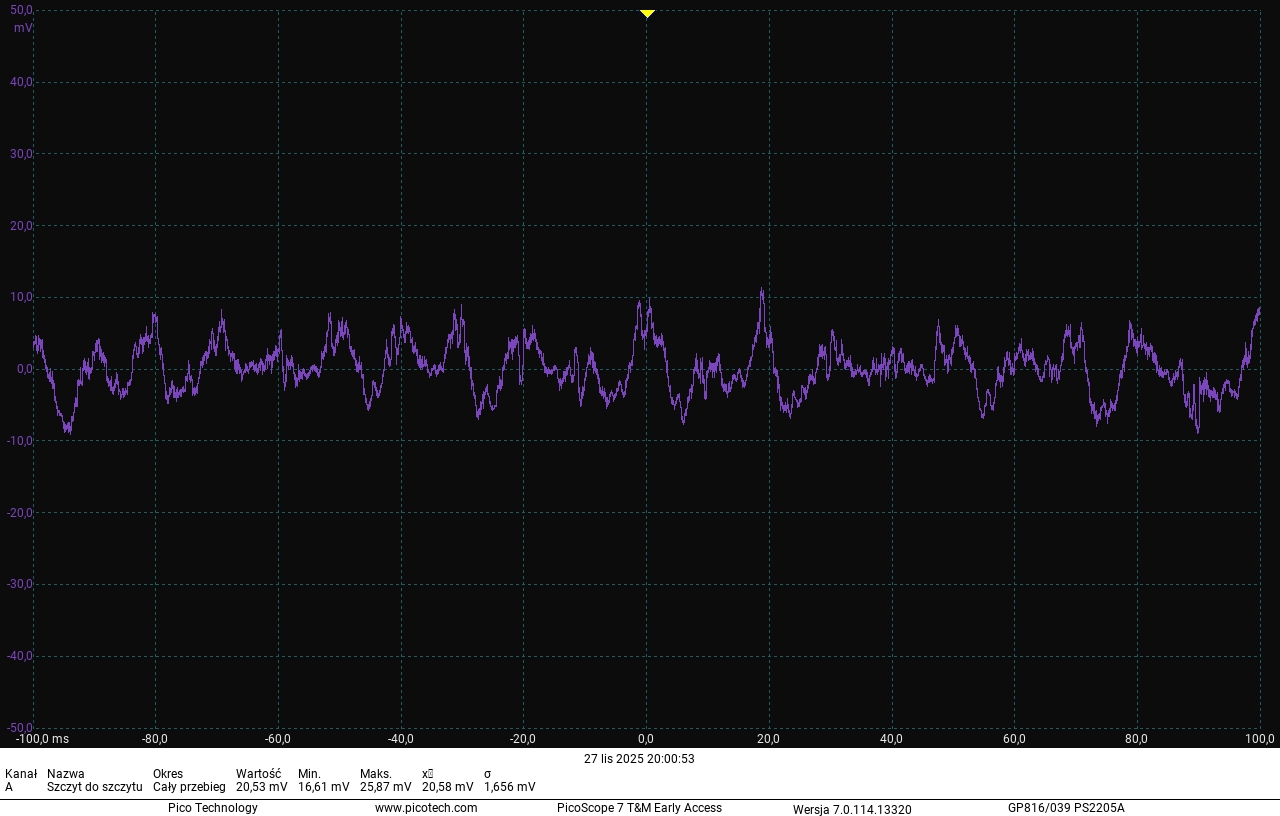Viewport: 1280px width, 816px height.
Task: Click the 'Okres' column header
Action: tap(168, 774)
